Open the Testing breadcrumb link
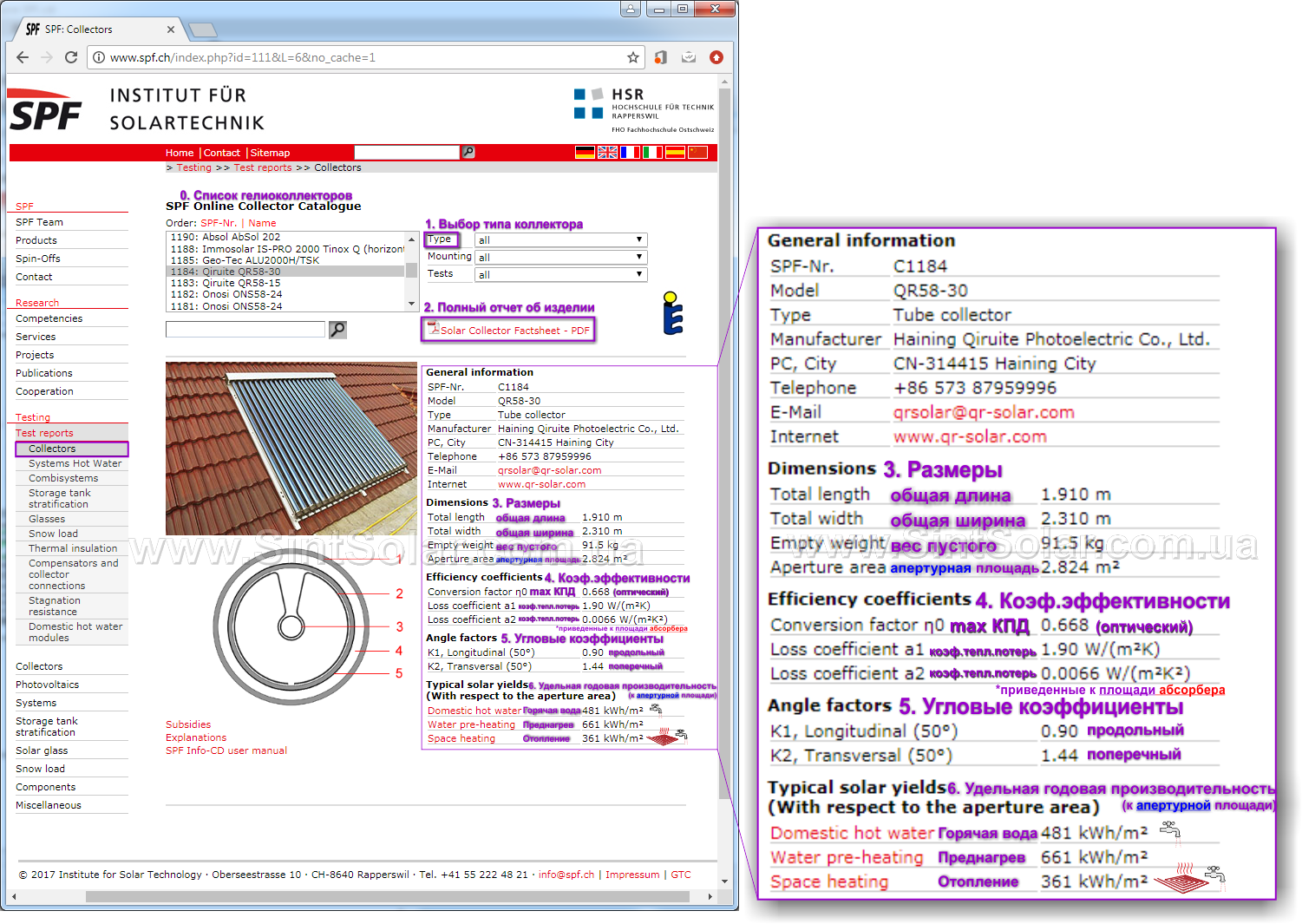The image size is (1302, 924). (x=193, y=167)
